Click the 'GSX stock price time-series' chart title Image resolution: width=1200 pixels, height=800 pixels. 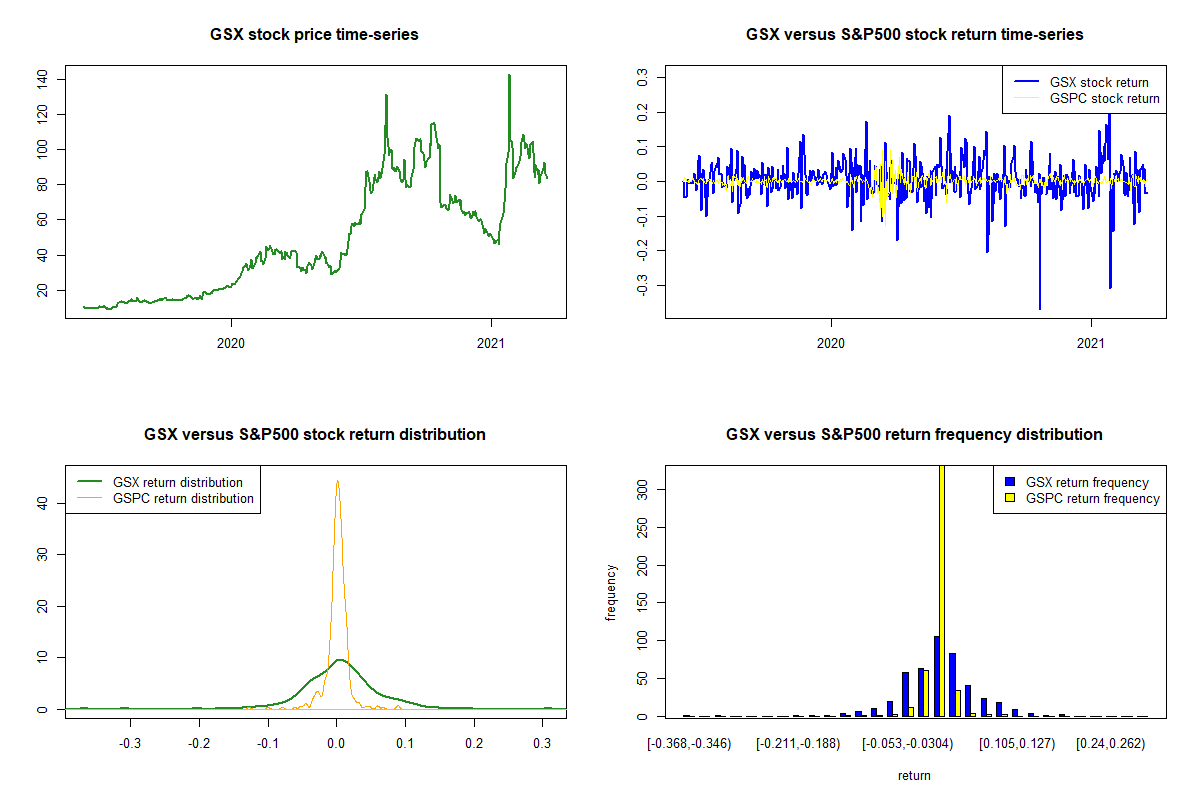(x=314, y=35)
